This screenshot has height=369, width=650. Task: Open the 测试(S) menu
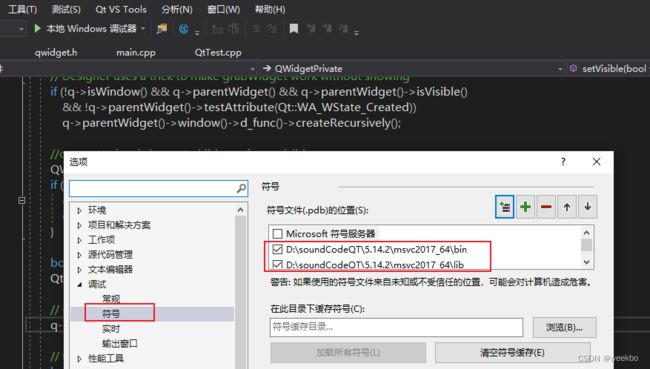(x=66, y=9)
